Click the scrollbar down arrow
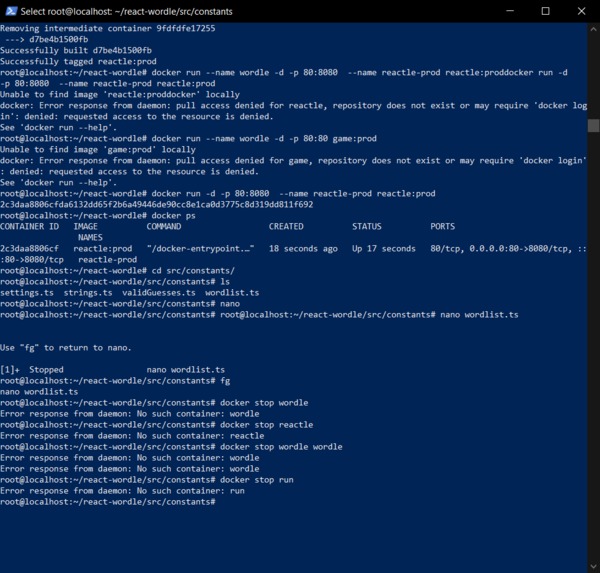This screenshot has height=573, width=600. pyautogui.click(x=593, y=566)
